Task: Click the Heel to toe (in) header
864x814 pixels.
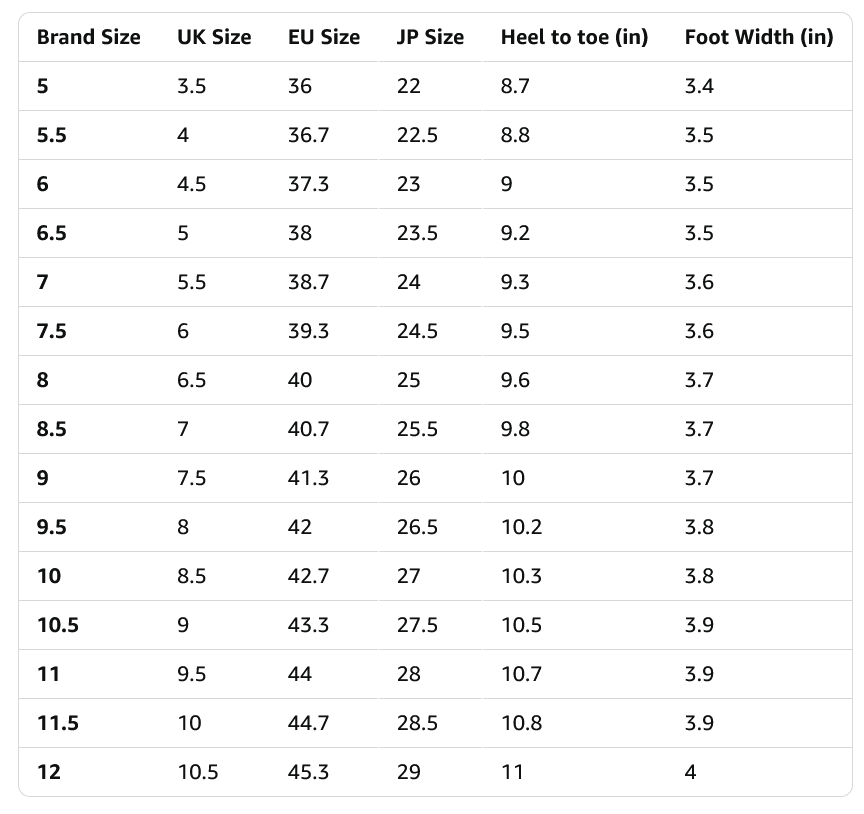Action: [574, 37]
